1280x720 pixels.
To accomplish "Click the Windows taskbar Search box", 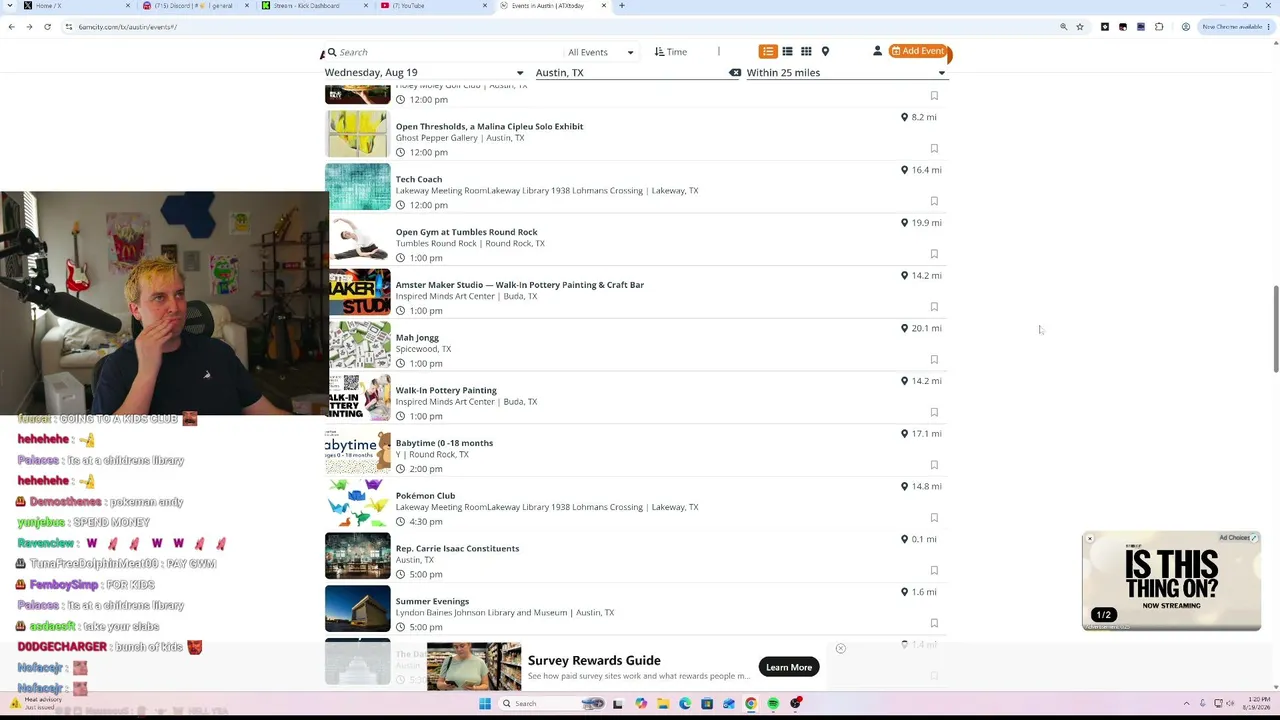I will (550, 704).
